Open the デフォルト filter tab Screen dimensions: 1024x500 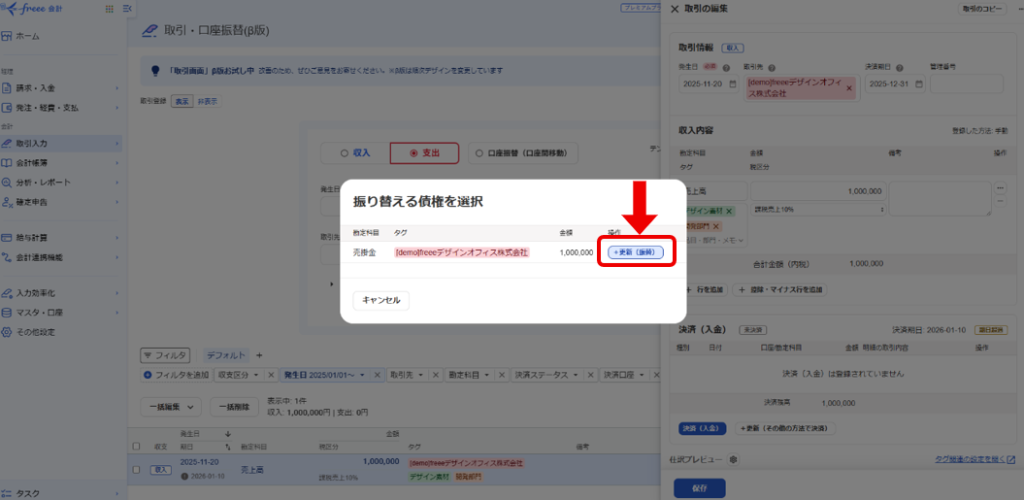[x=227, y=355]
